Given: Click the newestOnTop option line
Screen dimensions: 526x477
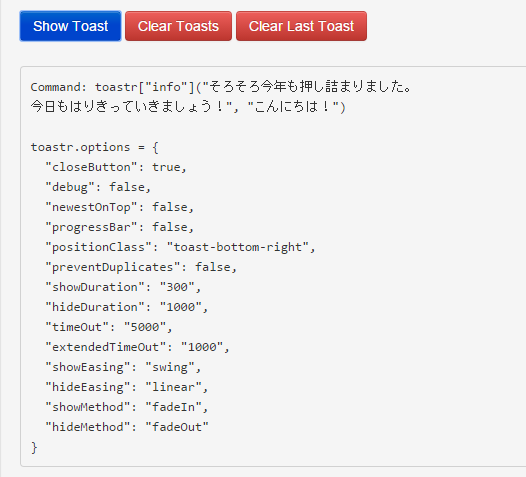Looking at the screenshot, I should pyautogui.click(x=119, y=207).
